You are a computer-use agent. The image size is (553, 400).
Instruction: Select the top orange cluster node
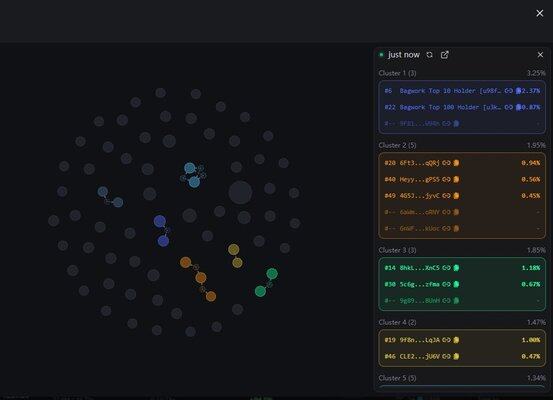[186, 262]
